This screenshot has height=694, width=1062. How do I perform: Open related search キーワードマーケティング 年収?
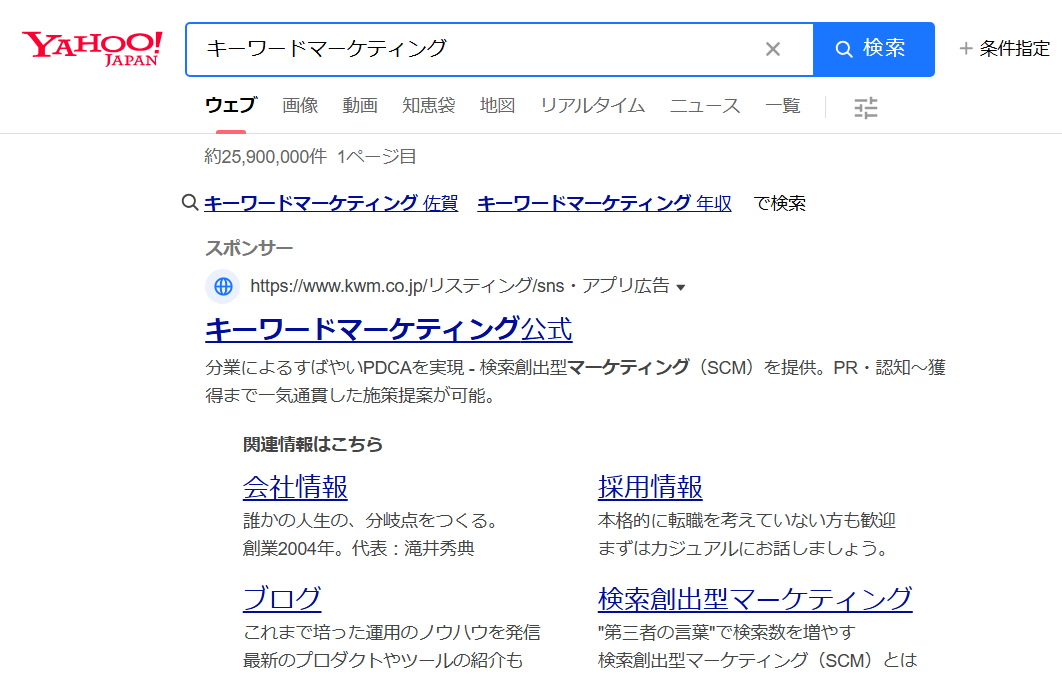pyautogui.click(x=604, y=203)
